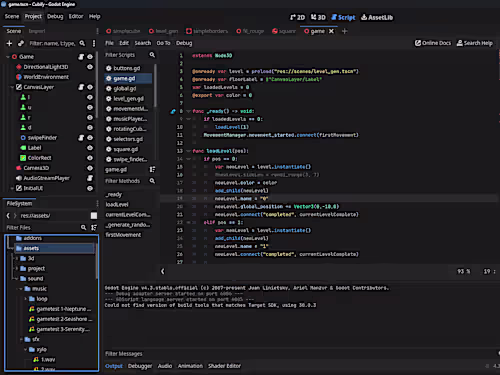Screen dimensions: 500x375
Task: Click the scripts list vertical scrollbar
Action: point(155,85)
